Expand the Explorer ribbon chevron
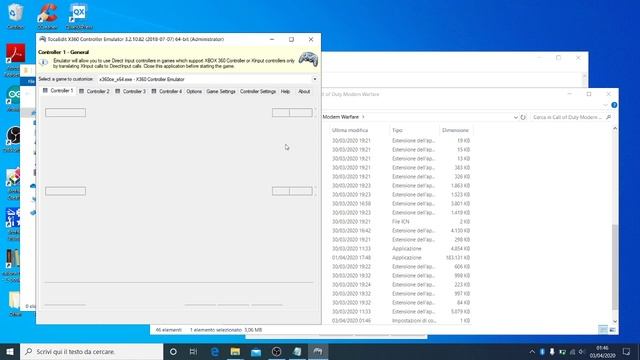 tap(605, 105)
